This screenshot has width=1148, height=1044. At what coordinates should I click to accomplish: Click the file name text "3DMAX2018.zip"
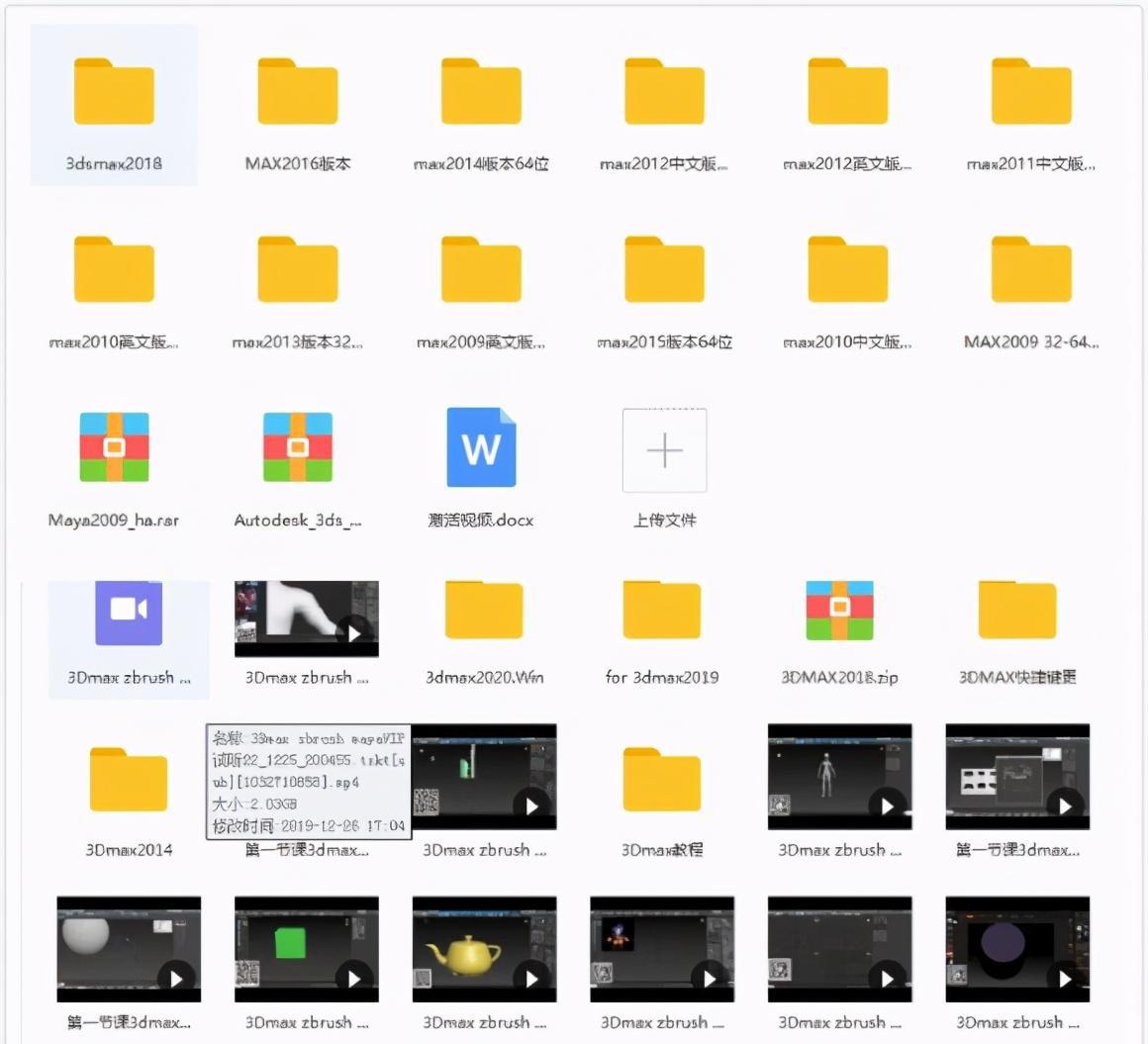tap(840, 677)
